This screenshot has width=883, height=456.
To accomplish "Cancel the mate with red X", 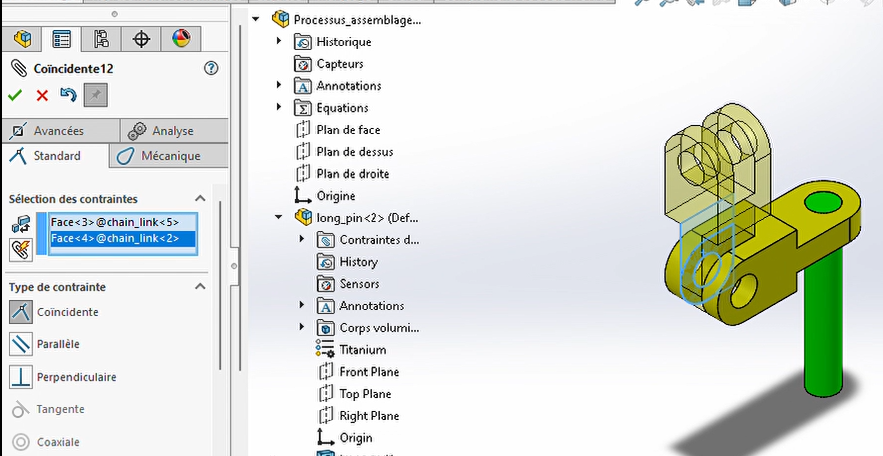I will click(42, 95).
